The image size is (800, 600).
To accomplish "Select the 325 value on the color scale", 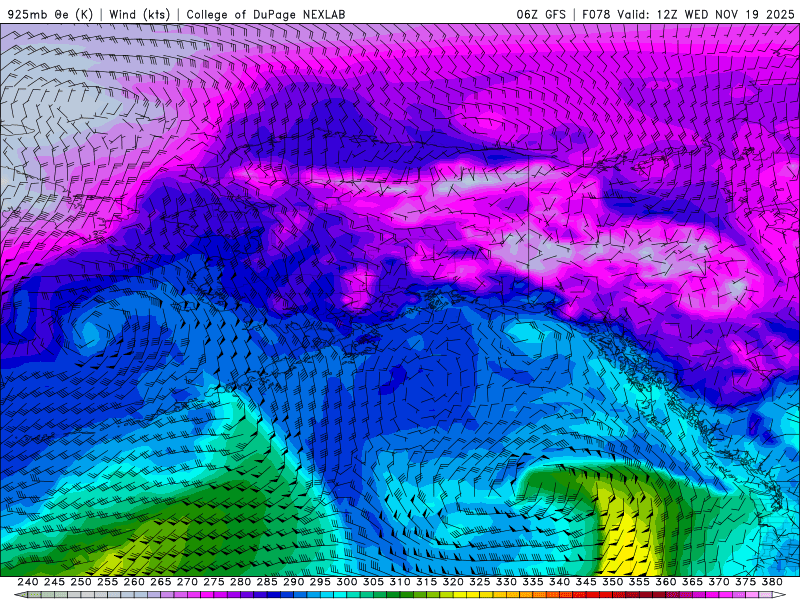I will pos(479,582).
